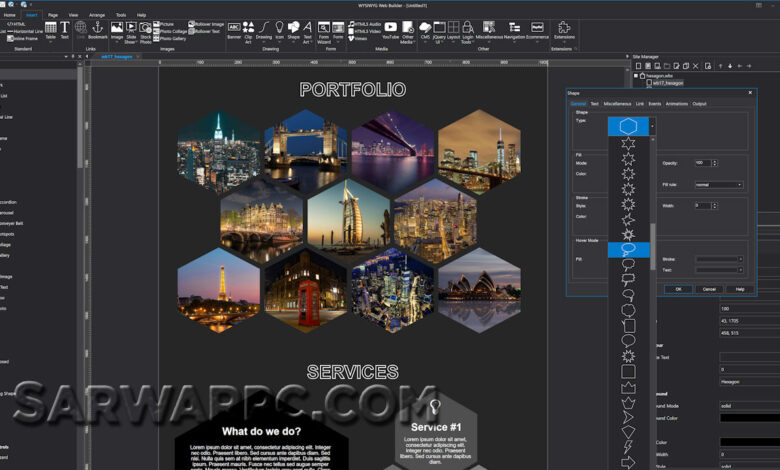Launch the Form Wizard

tap(324, 32)
